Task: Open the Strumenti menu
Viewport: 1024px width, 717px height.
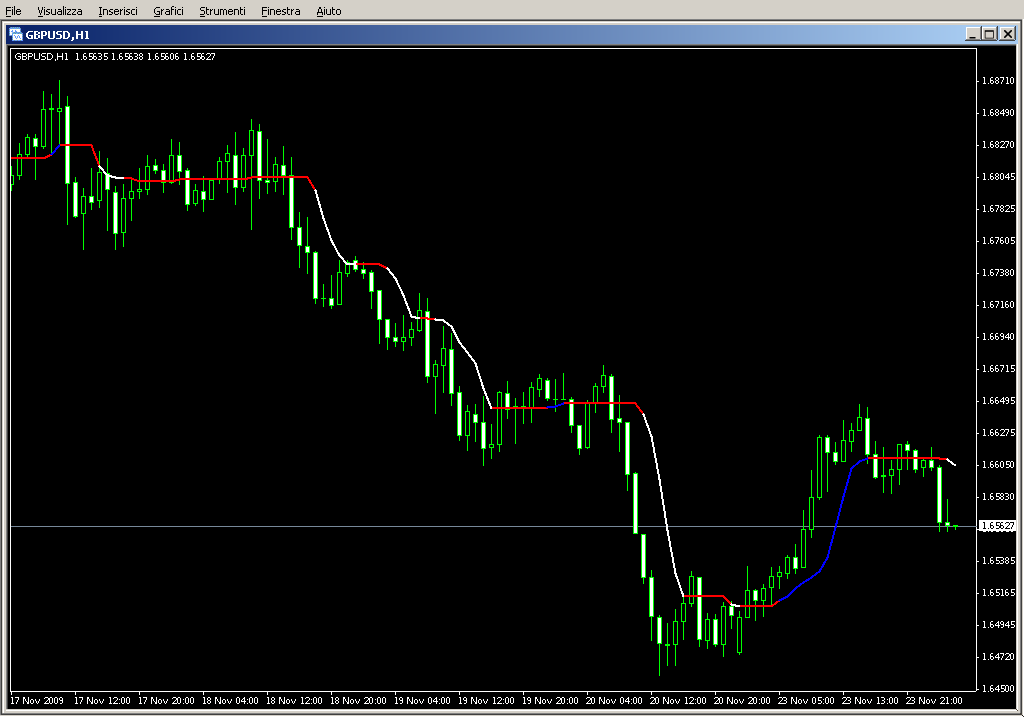Action: pyautogui.click(x=222, y=11)
